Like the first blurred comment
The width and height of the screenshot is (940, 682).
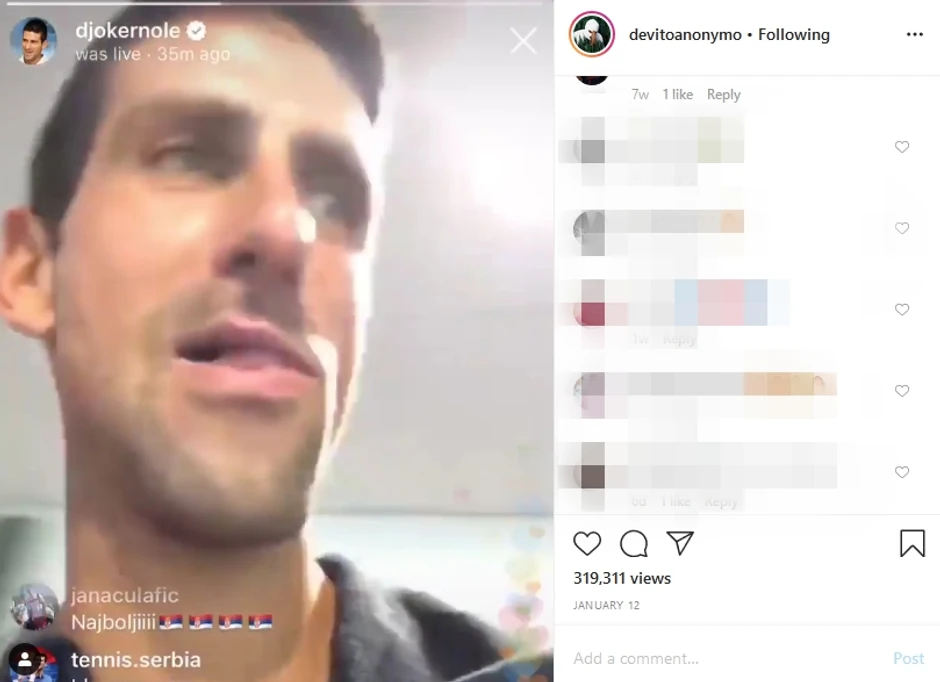click(902, 147)
